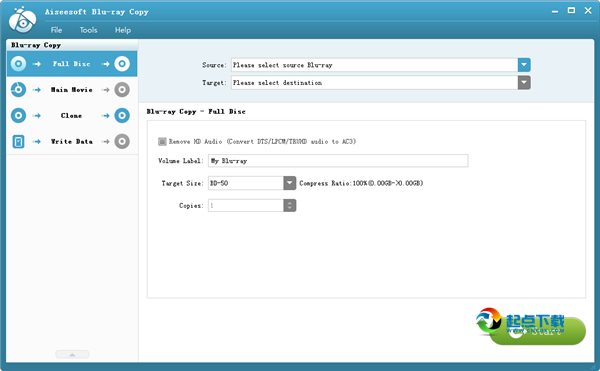
Task: Click the Compress Ratio 100% text
Action: pos(361,183)
